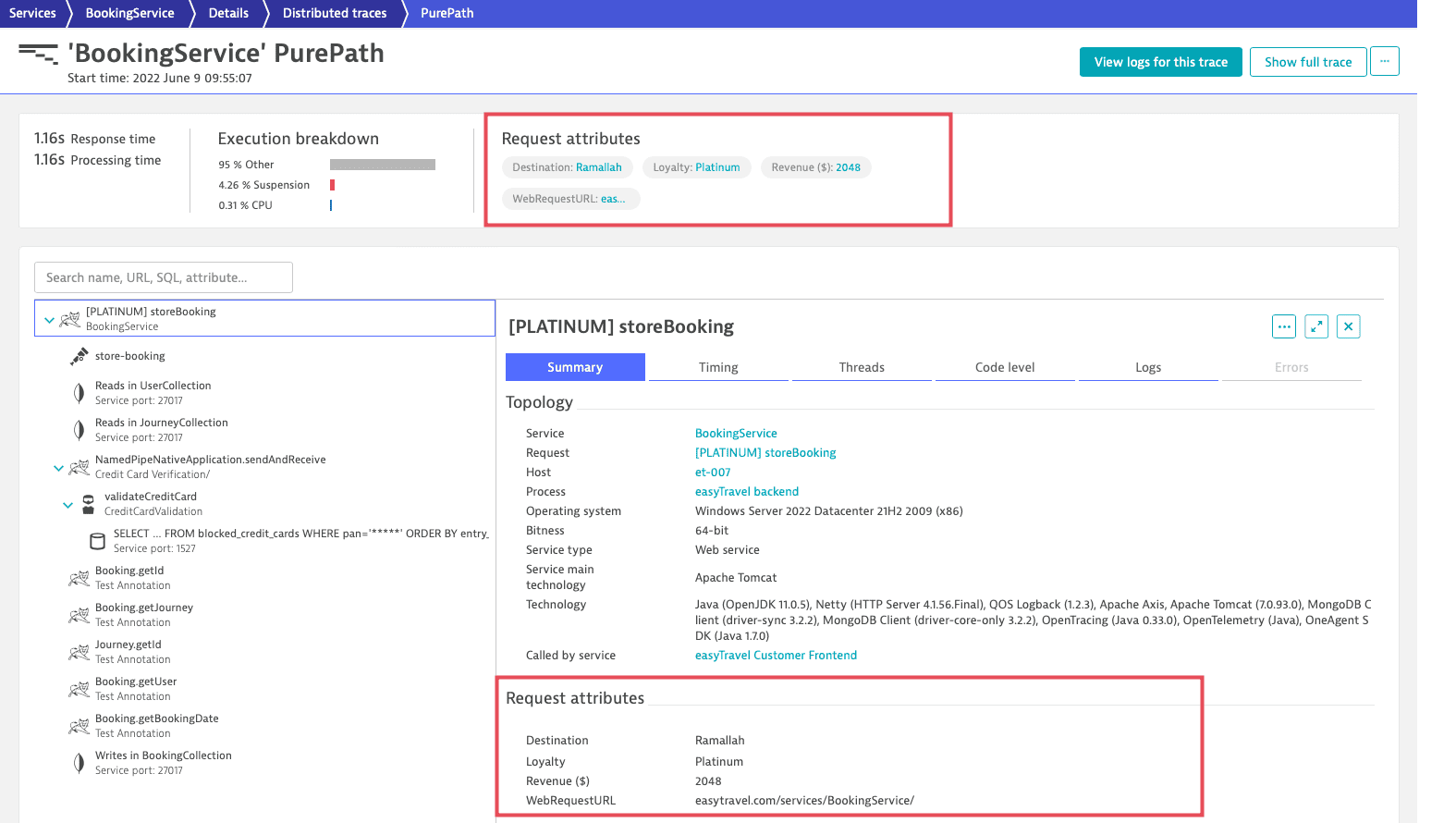The width and height of the screenshot is (1456, 823).
Task: Collapse the validateCreditCard node
Action: 67,505
